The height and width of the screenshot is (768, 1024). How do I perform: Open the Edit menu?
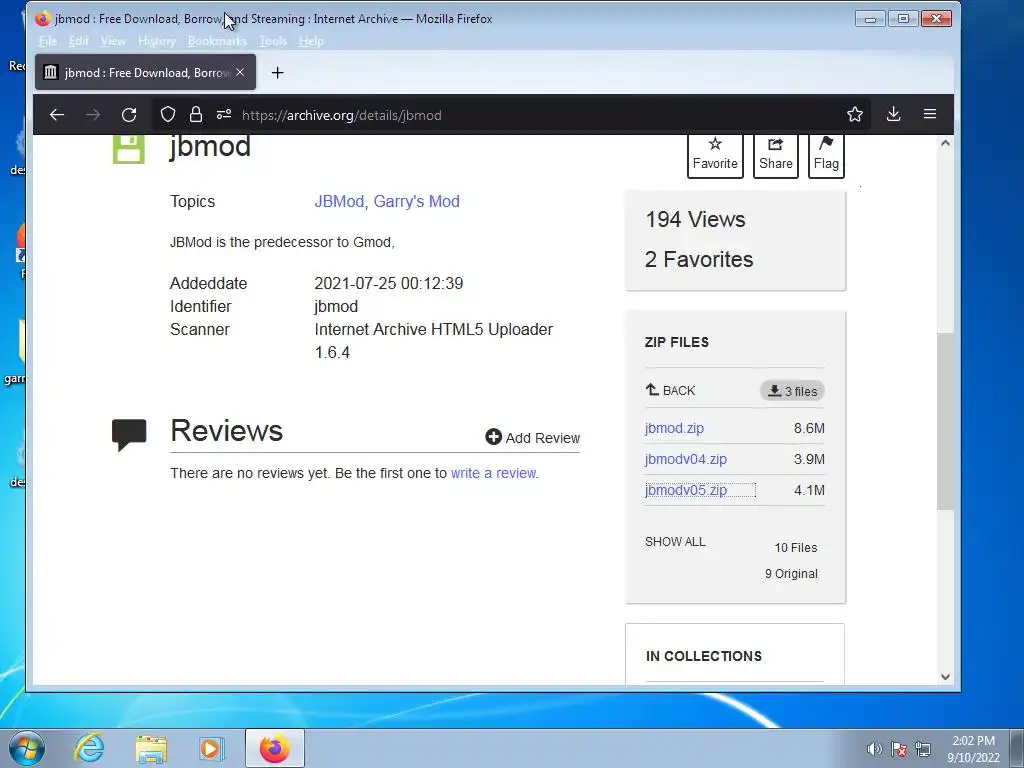[78, 41]
